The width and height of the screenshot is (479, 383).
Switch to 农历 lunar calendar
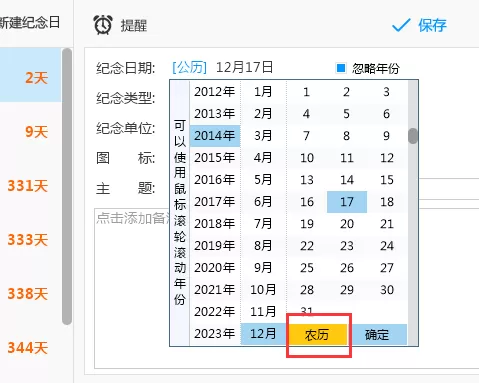pyautogui.click(x=317, y=334)
